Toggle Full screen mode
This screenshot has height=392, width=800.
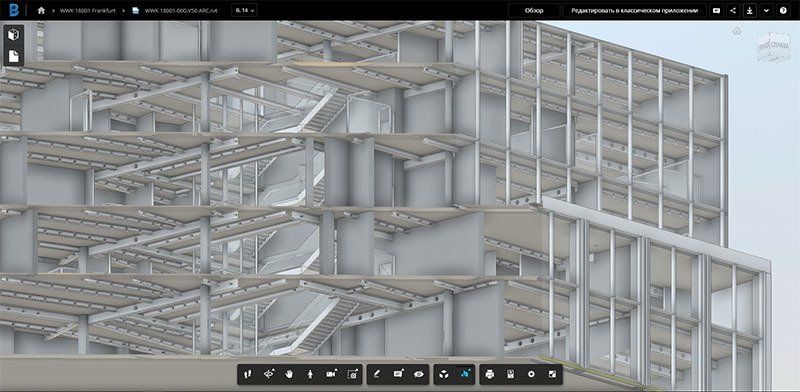[x=552, y=374]
